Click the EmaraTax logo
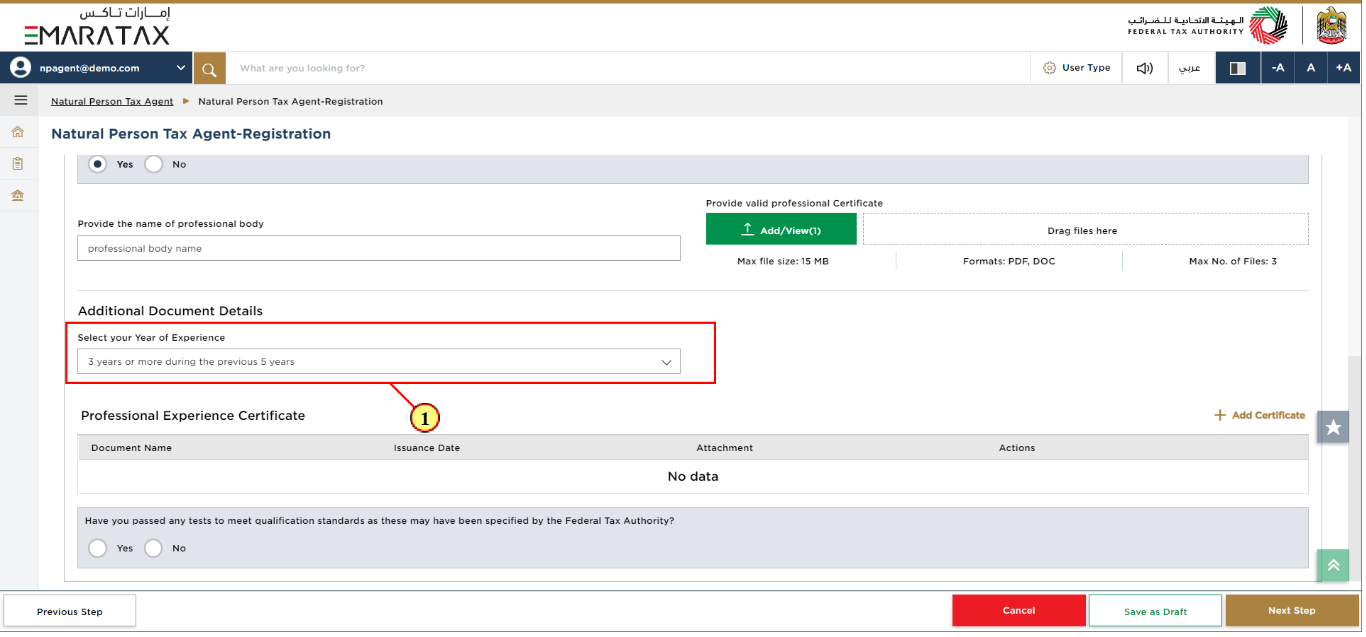Viewport: 1366px width, 637px height. point(97,27)
